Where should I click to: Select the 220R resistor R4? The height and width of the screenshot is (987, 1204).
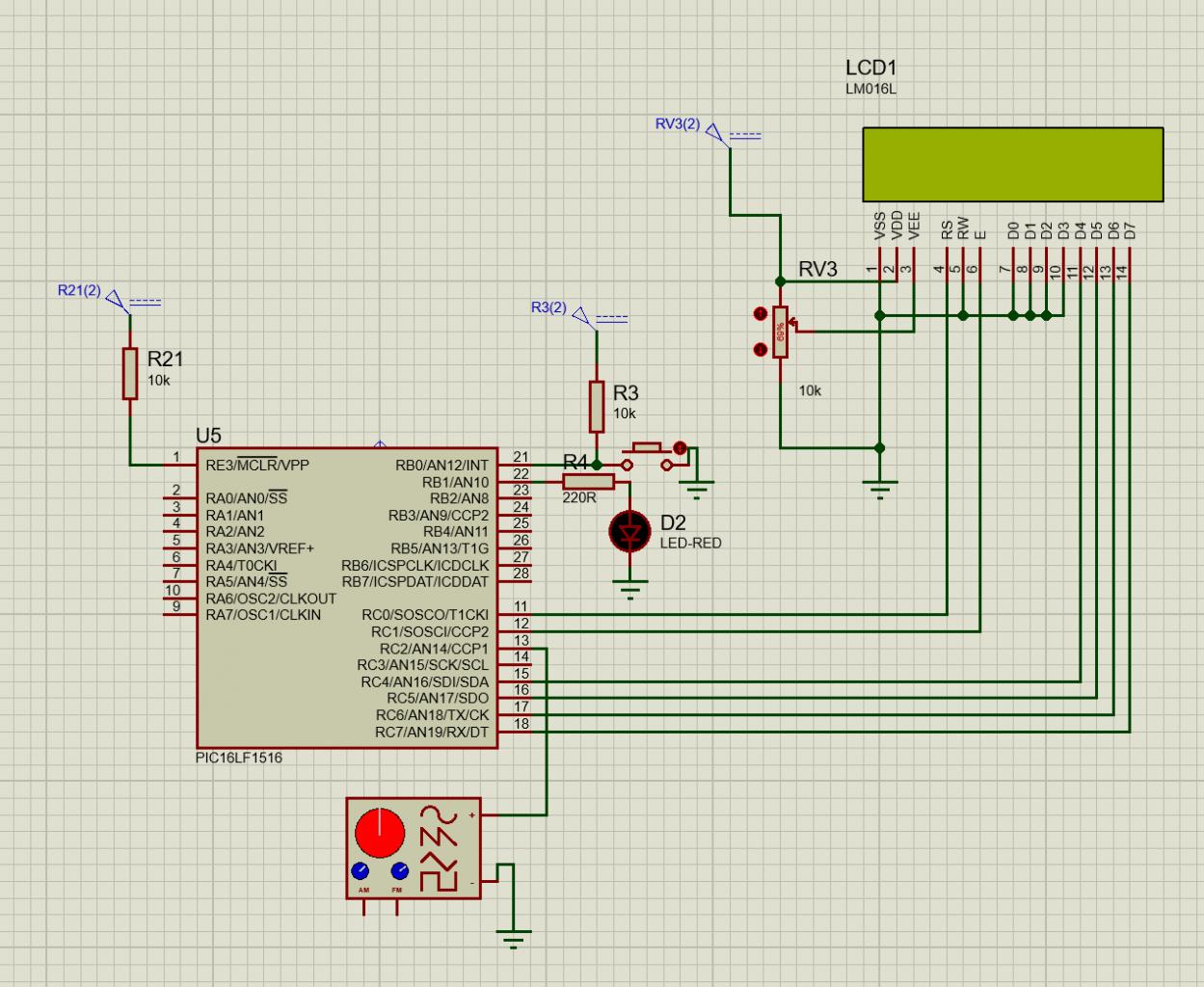(589, 482)
